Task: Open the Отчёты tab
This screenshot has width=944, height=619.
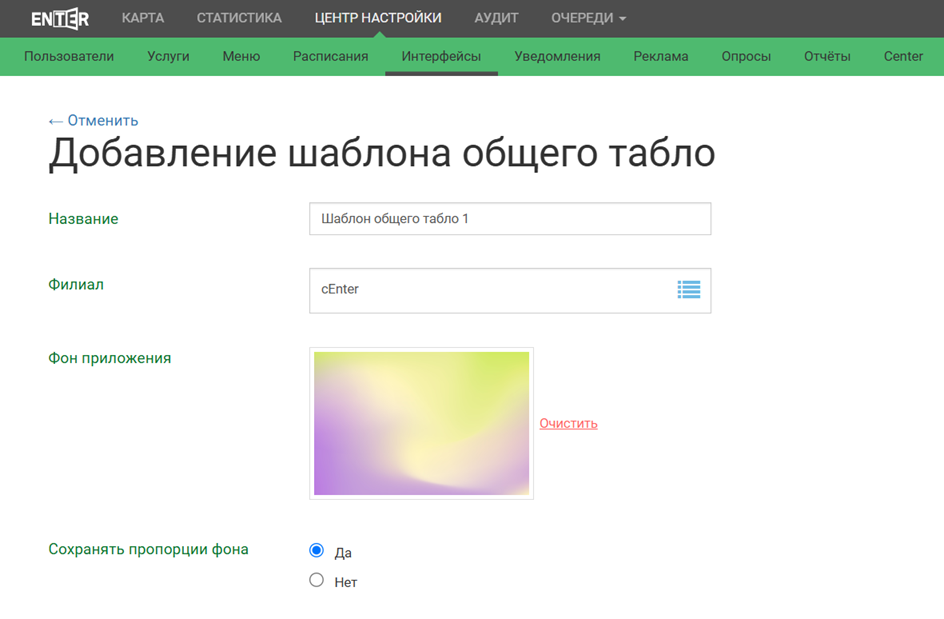Action: pyautogui.click(x=827, y=56)
